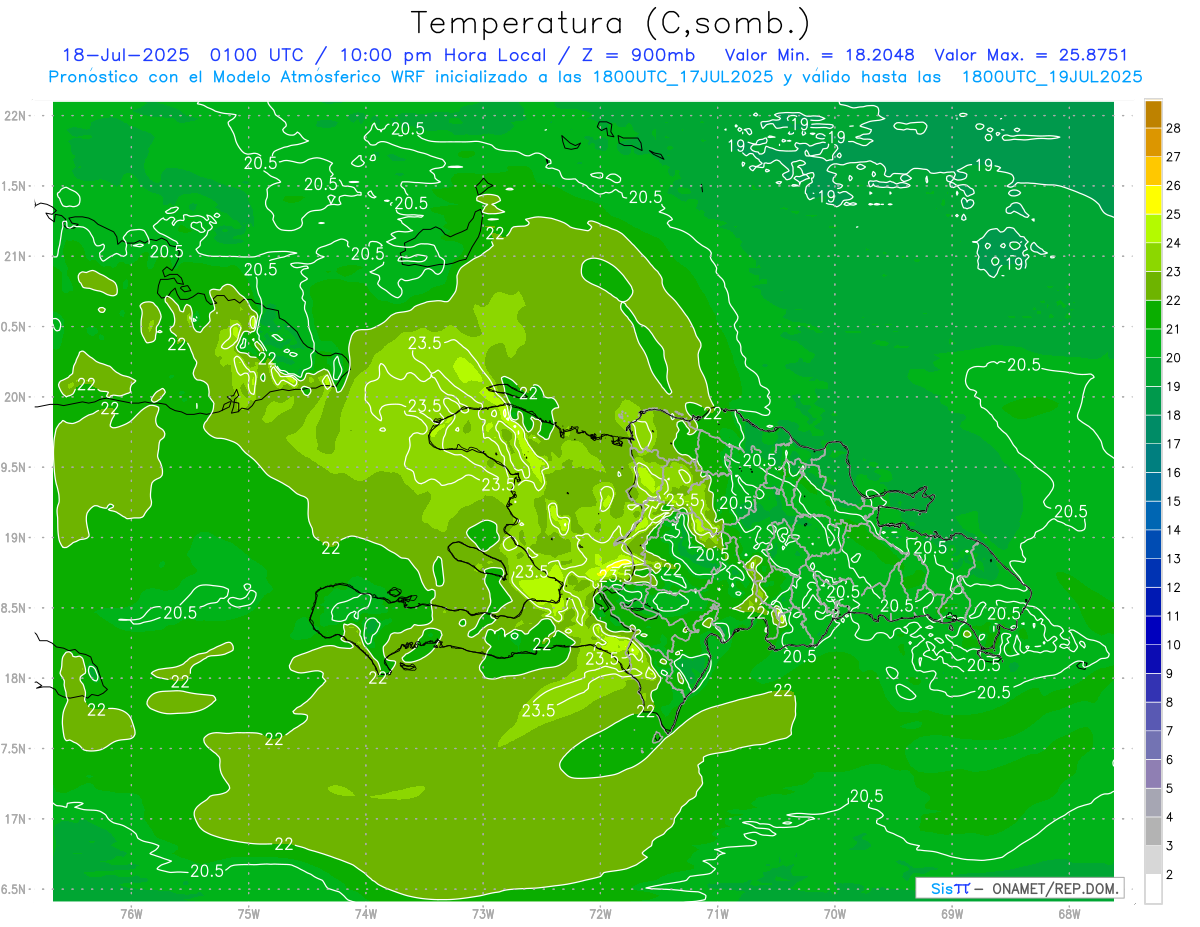Click the '17N' latitude axis label
Viewport: 1200px width, 927px height.
click(15, 819)
